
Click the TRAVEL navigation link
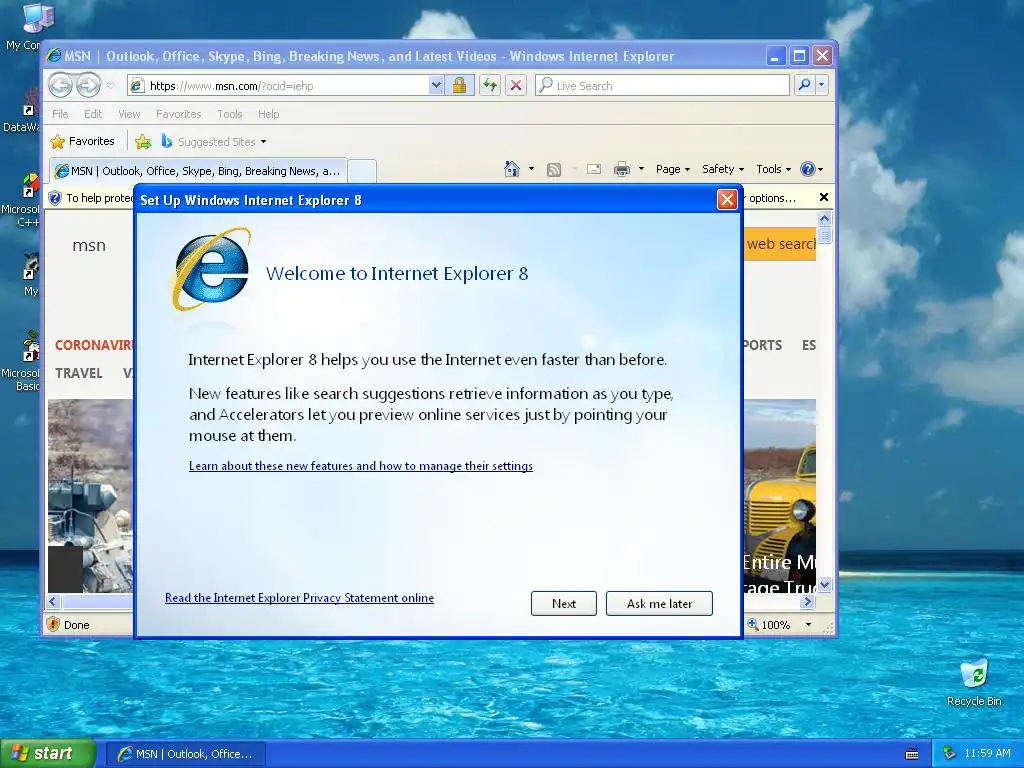tap(79, 373)
